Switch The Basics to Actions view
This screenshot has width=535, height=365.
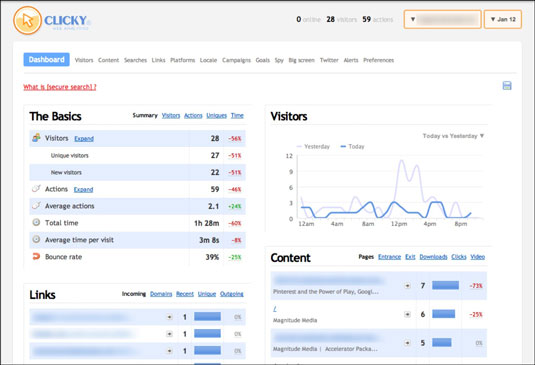[x=193, y=116]
